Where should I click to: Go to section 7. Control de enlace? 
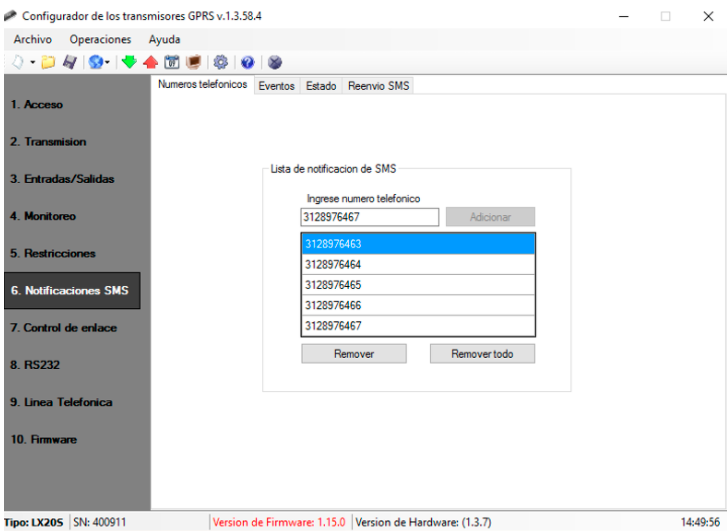(x=64, y=327)
